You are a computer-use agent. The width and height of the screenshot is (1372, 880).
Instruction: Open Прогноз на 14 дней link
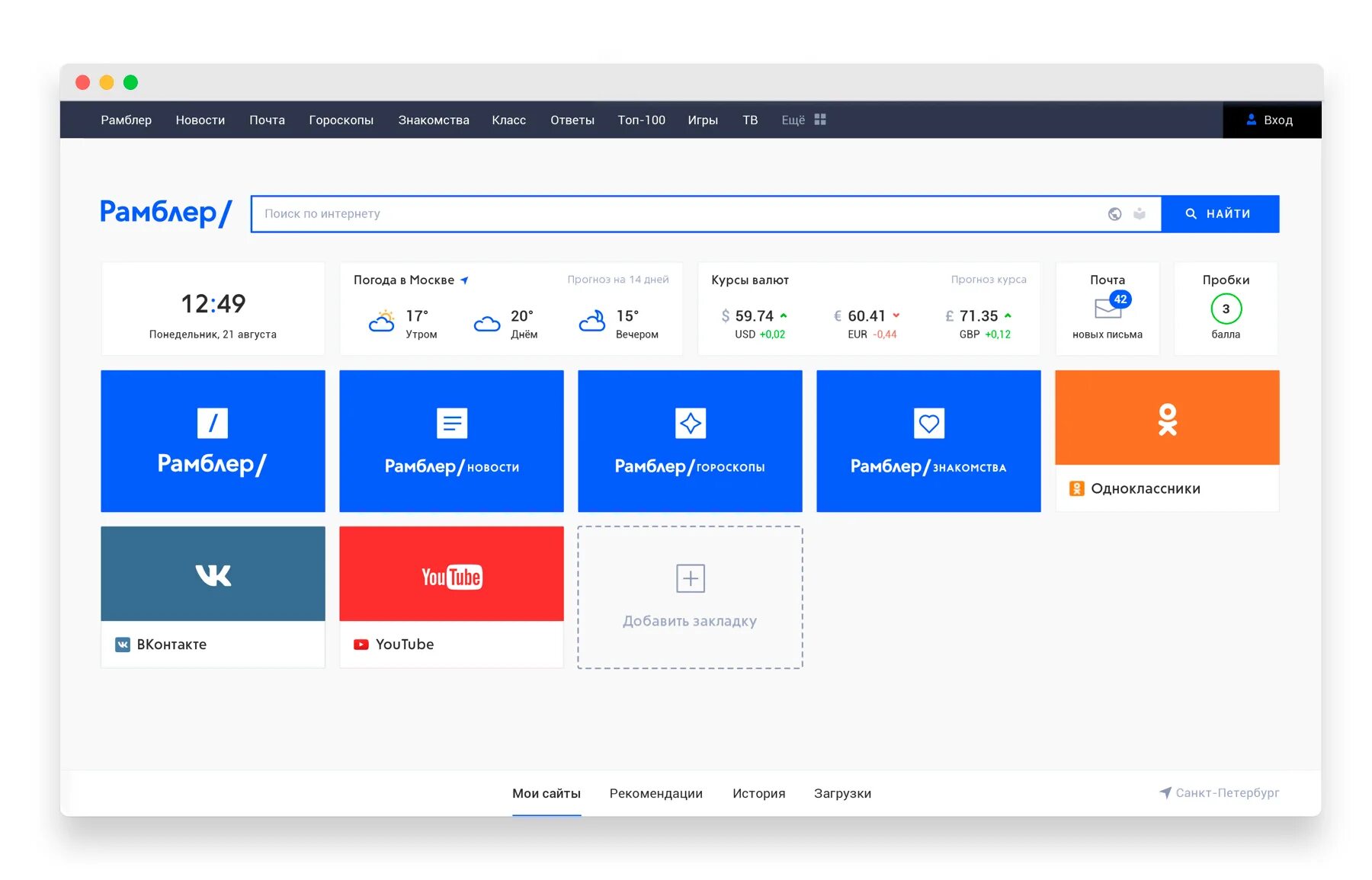[x=618, y=280]
